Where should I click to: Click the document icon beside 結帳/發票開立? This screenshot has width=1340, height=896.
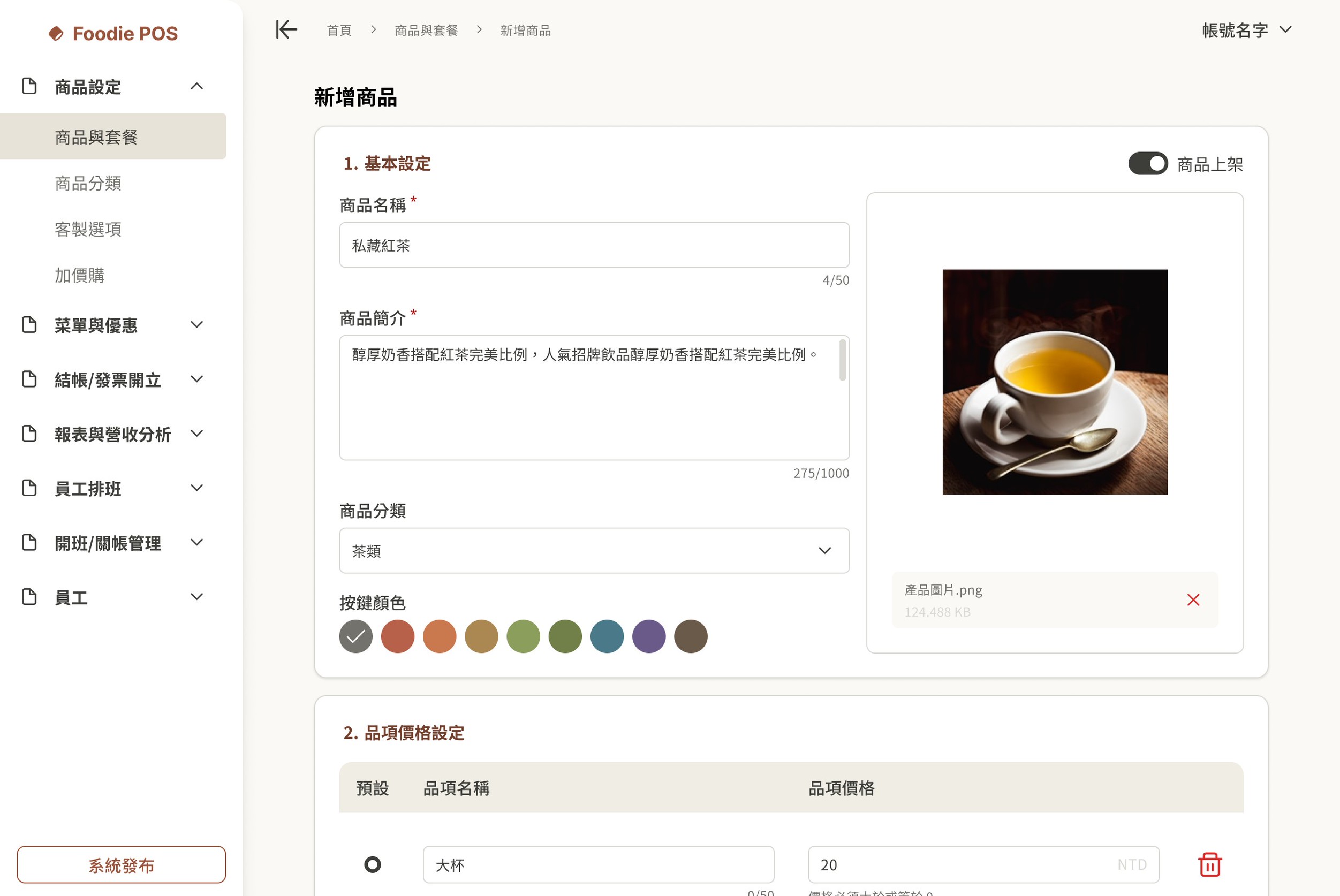coord(29,379)
